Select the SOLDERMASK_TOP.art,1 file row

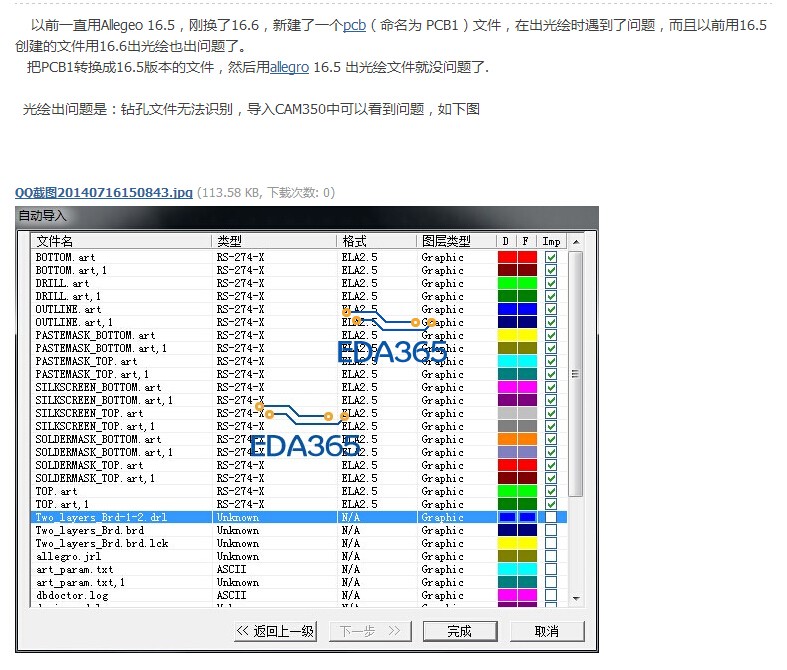(x=299, y=478)
